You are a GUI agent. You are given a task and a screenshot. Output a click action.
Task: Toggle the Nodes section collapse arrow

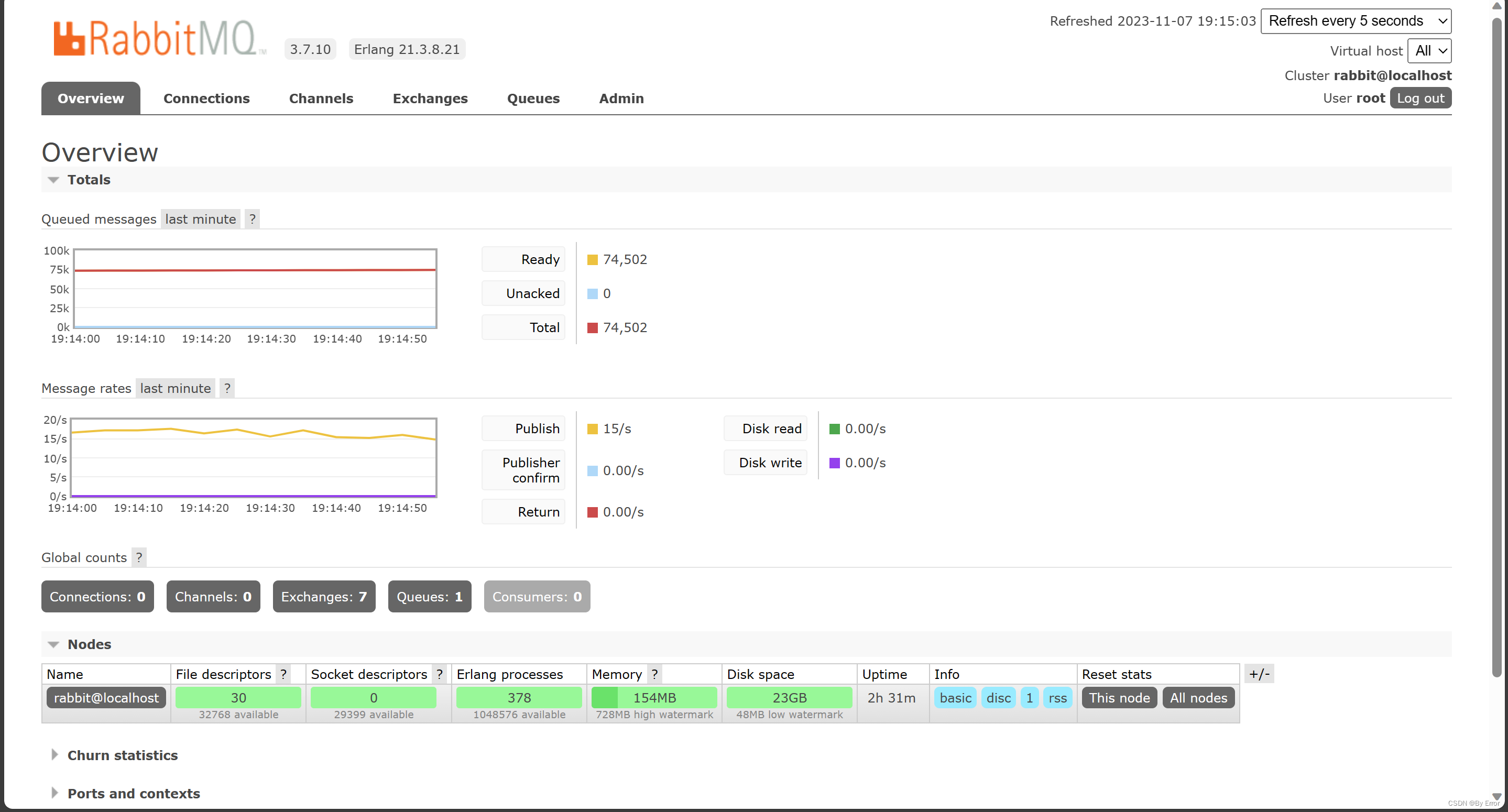coord(53,644)
